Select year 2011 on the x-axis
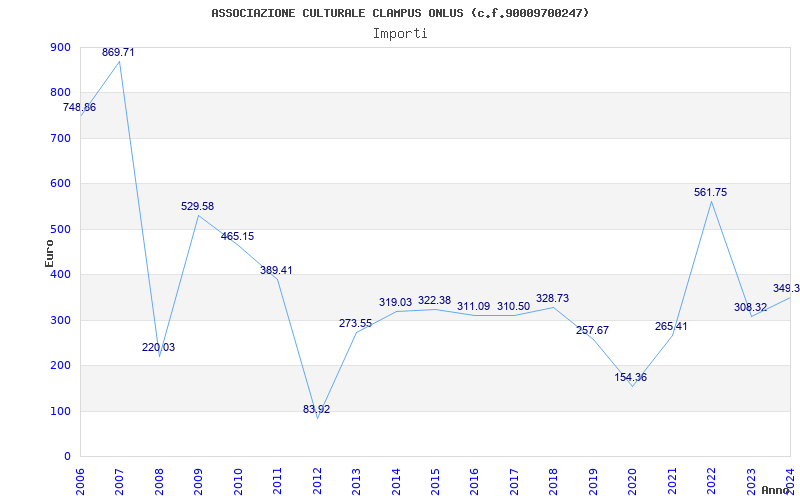 277,481
